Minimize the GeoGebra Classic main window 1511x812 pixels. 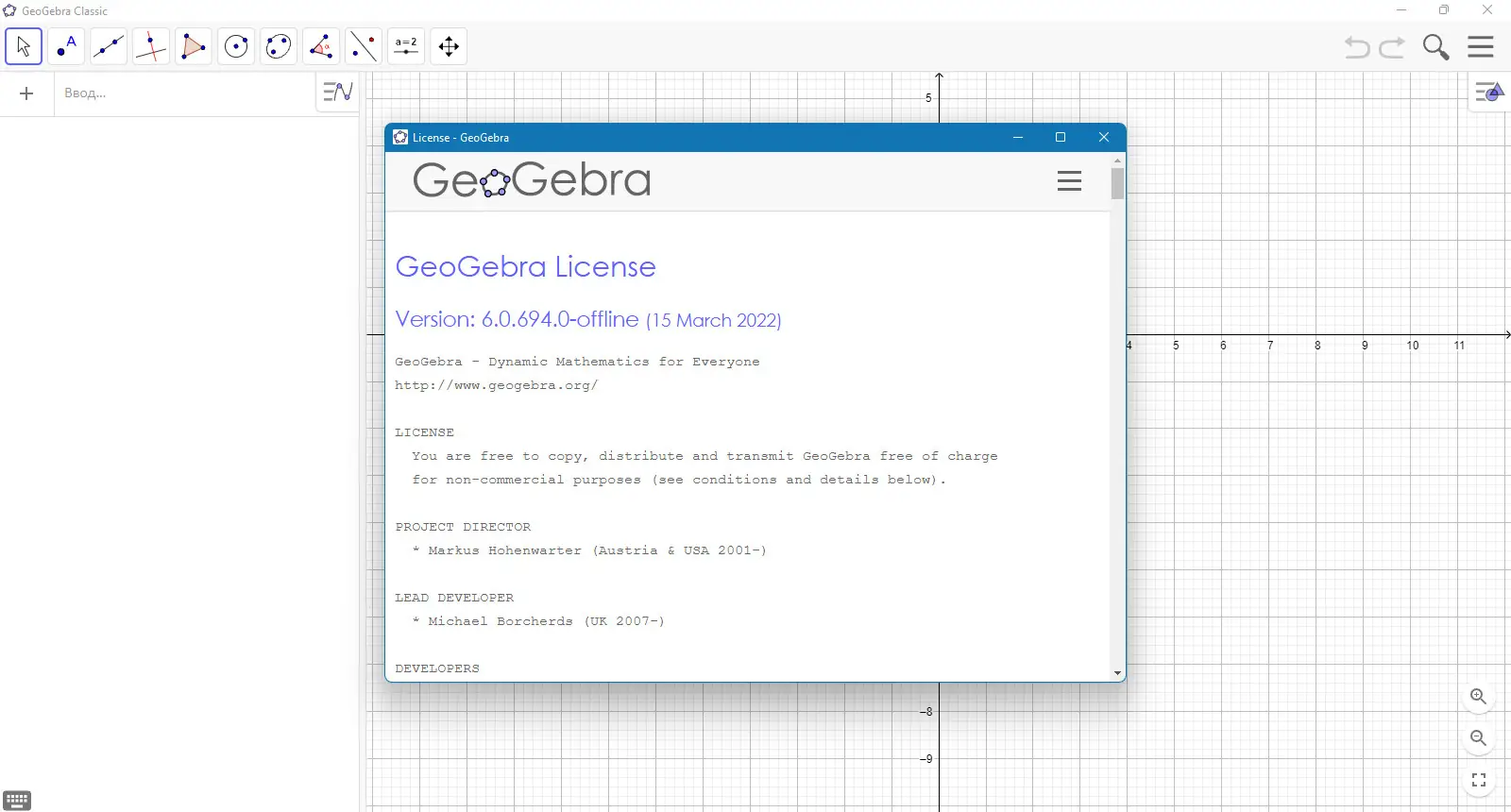[x=1401, y=10]
